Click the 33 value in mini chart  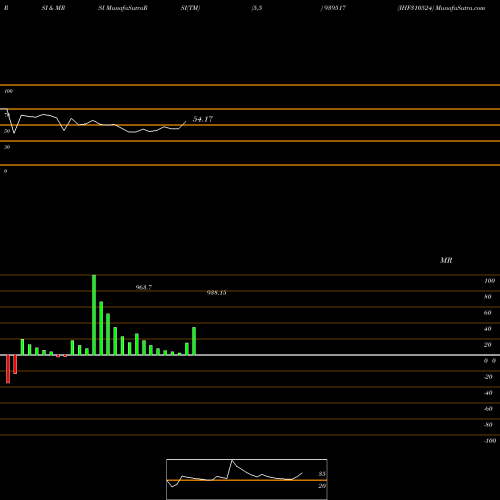click(x=322, y=474)
